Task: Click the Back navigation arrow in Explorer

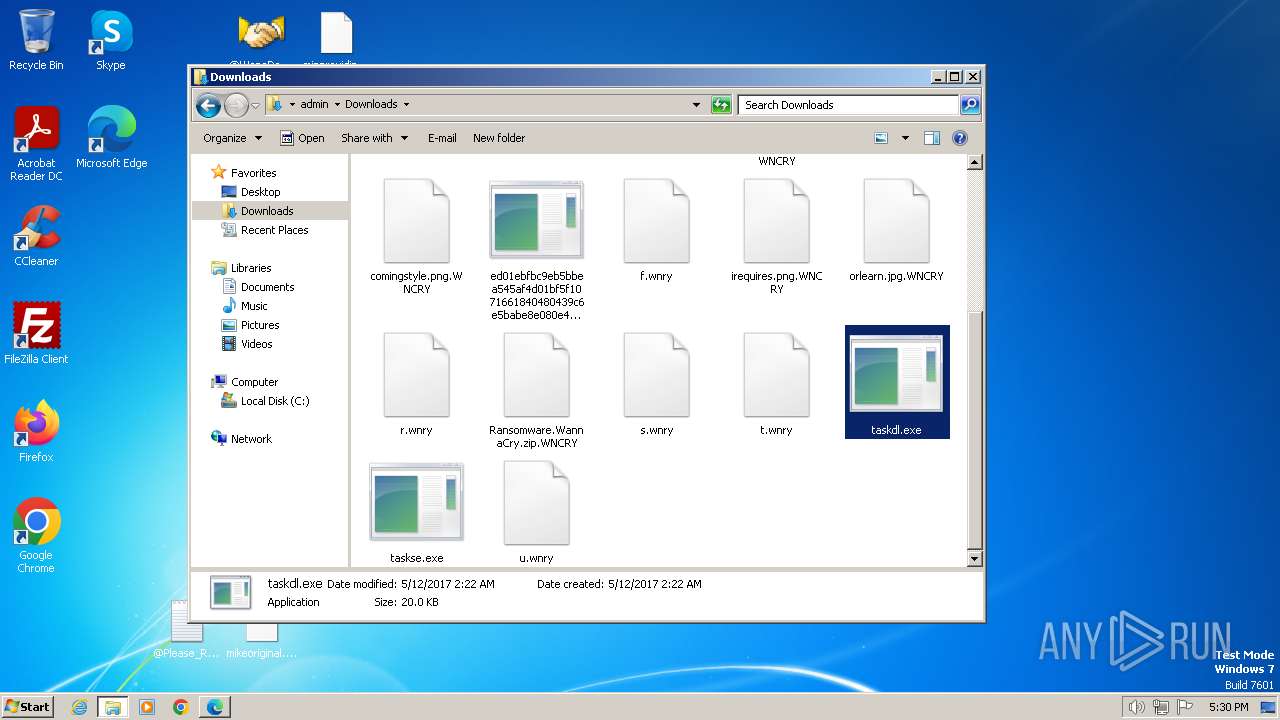Action: coord(208,105)
